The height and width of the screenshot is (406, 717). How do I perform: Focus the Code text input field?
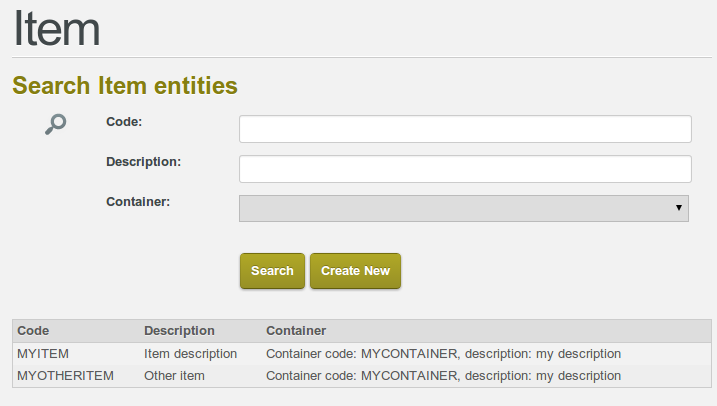tap(465, 129)
